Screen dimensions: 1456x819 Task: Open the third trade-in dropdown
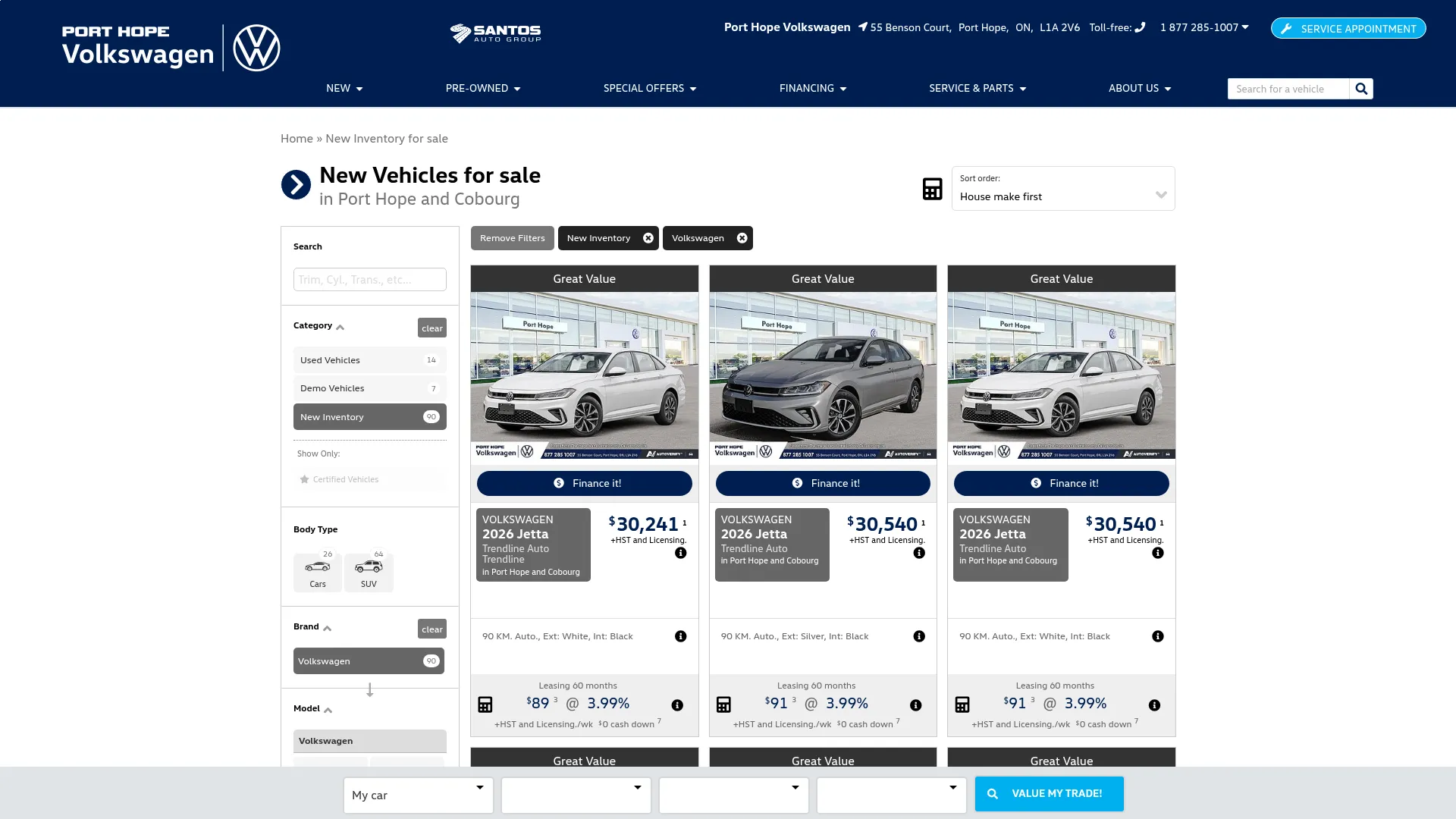tap(734, 795)
